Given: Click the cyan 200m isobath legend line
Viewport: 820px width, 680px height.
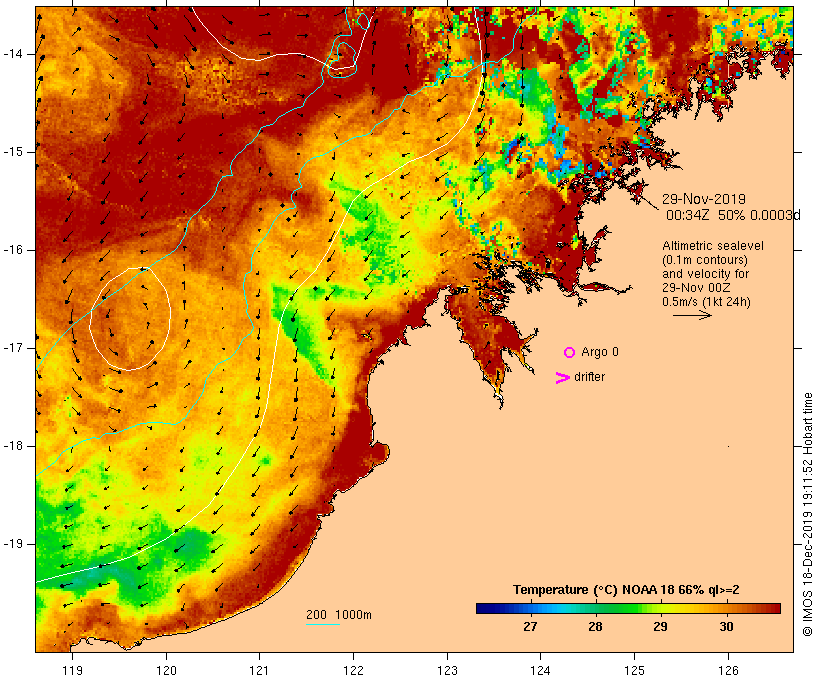Looking at the screenshot, I should (x=323, y=624).
